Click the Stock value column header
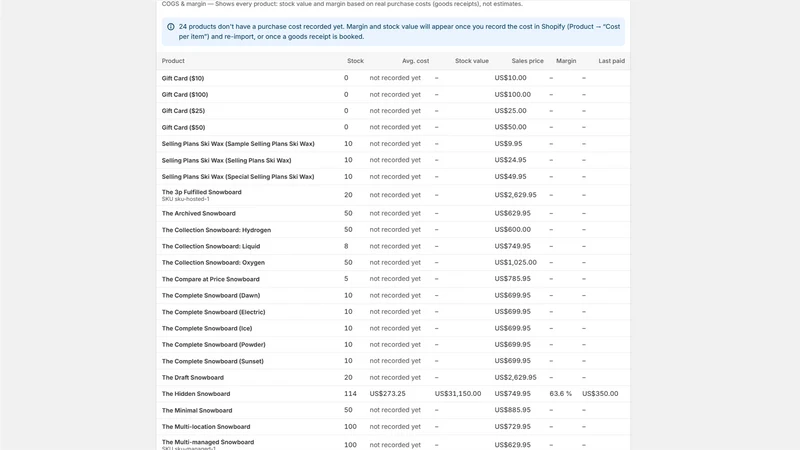 [x=471, y=61]
